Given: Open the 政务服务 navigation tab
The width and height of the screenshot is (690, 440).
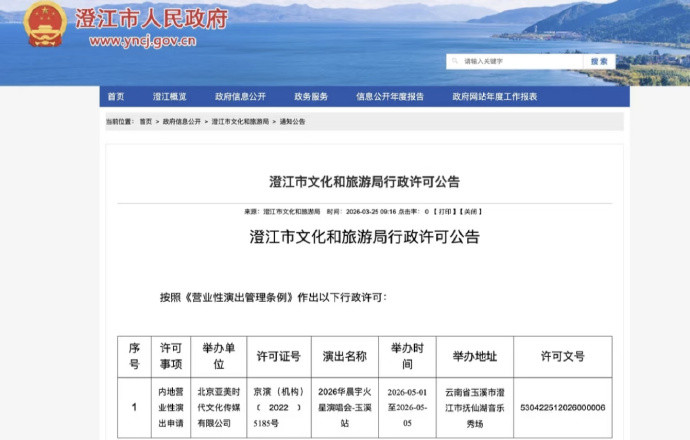Looking at the screenshot, I should point(311,97).
